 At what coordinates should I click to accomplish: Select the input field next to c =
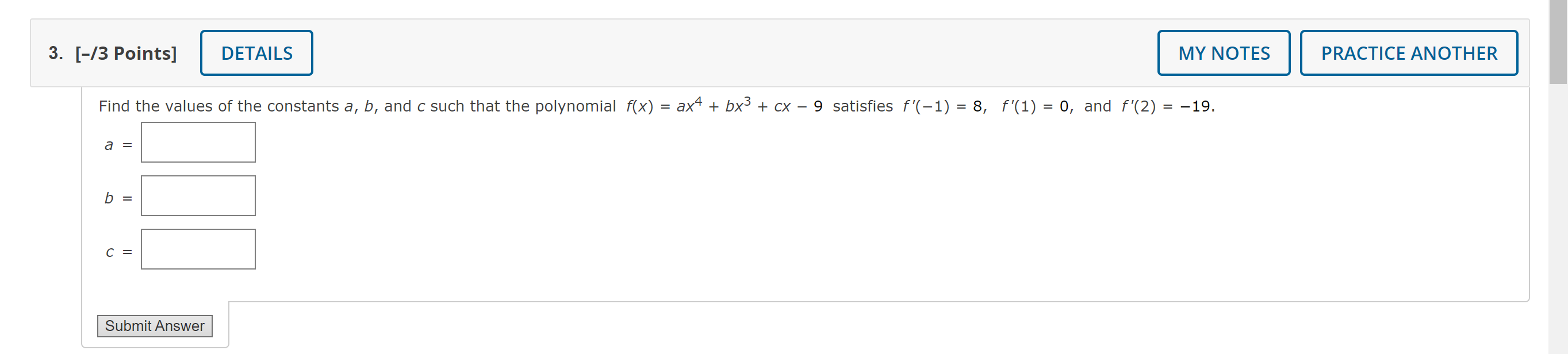[x=198, y=249]
